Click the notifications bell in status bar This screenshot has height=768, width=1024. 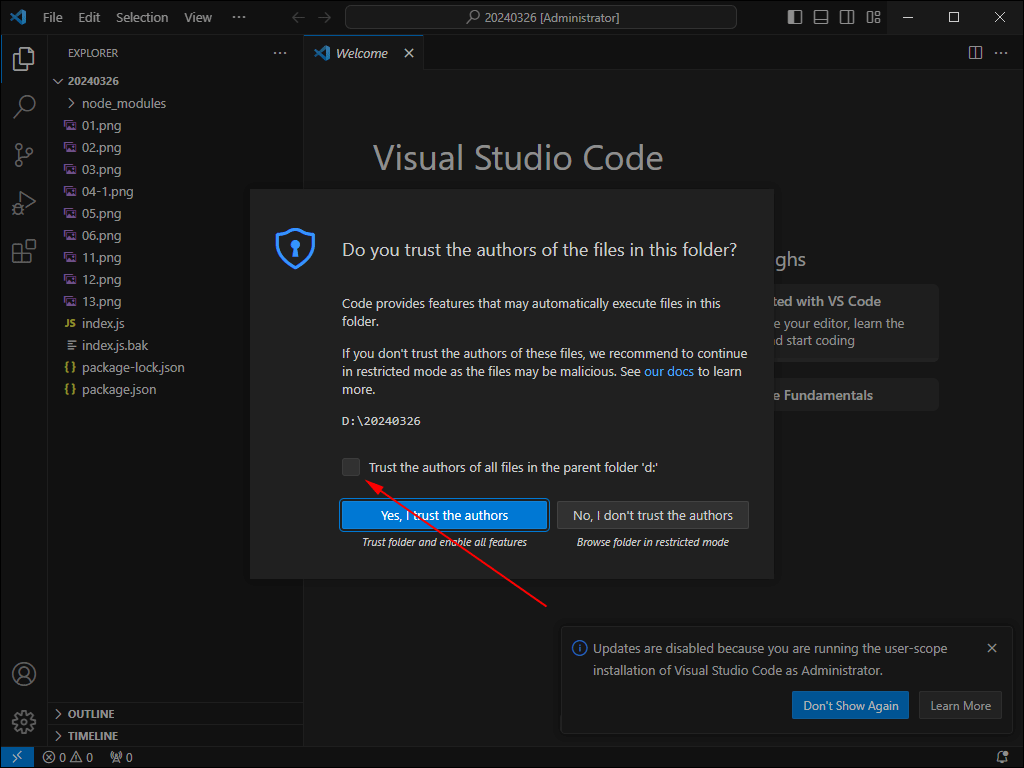click(1002, 758)
